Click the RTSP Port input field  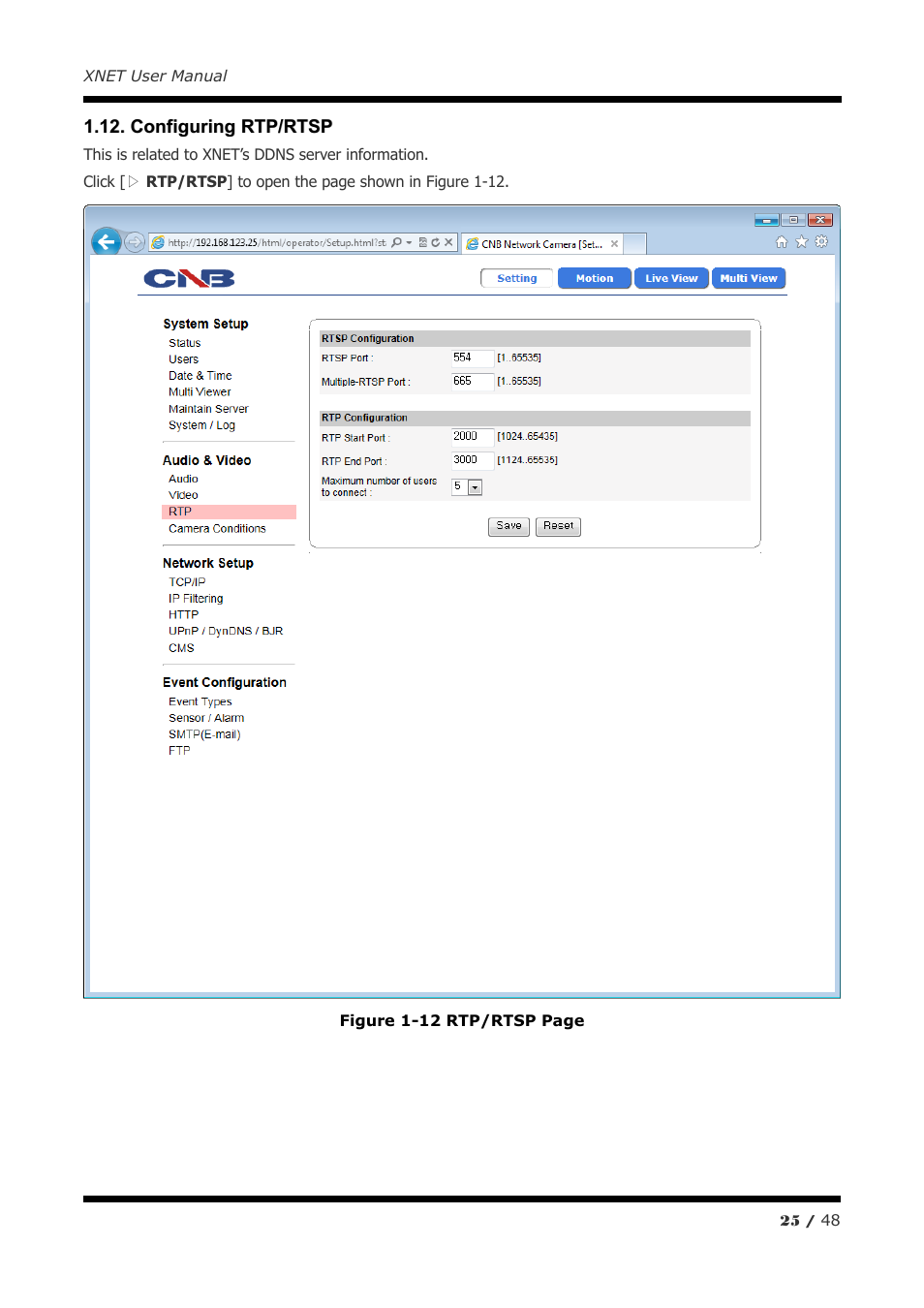(473, 358)
